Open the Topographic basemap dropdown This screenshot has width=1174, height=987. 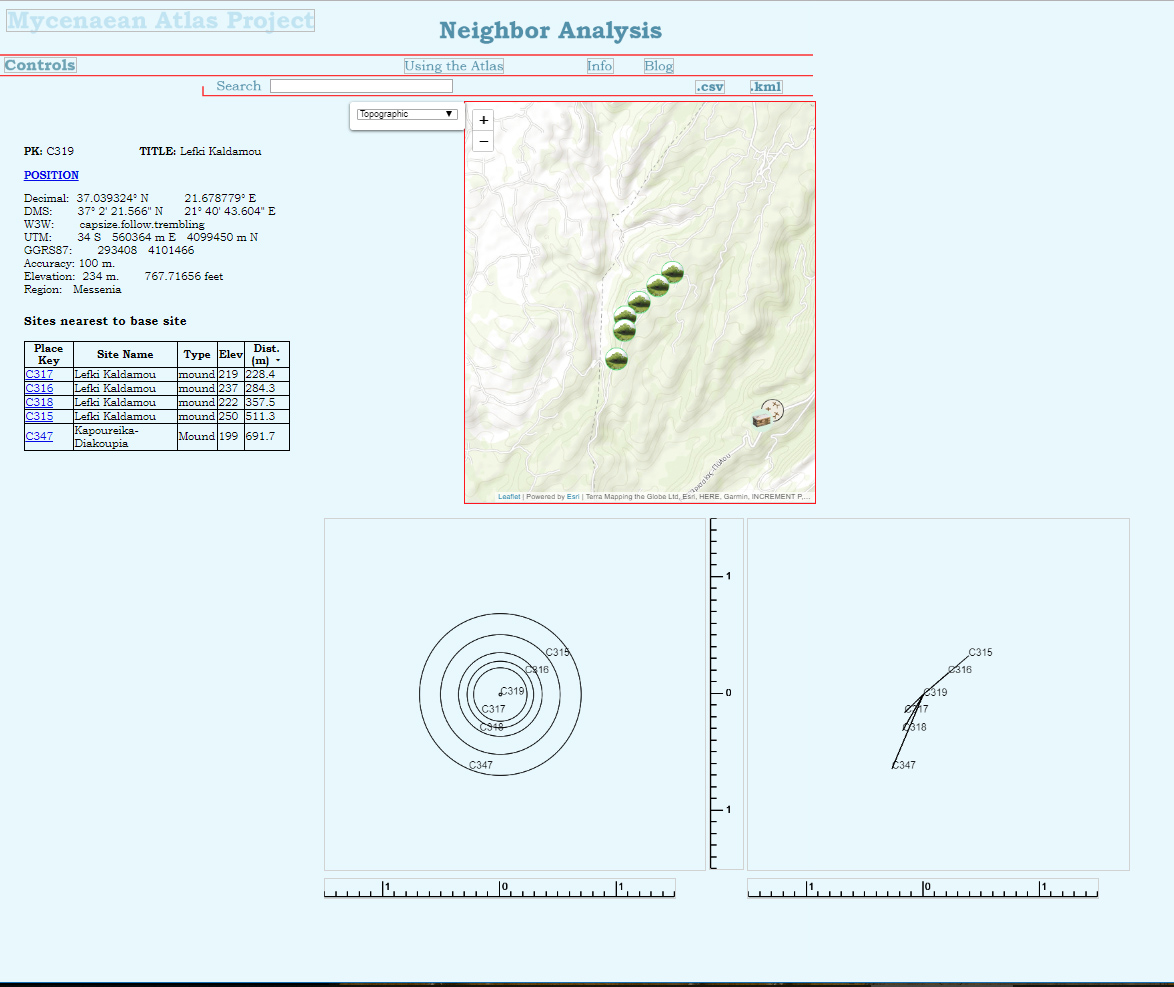click(x=407, y=114)
